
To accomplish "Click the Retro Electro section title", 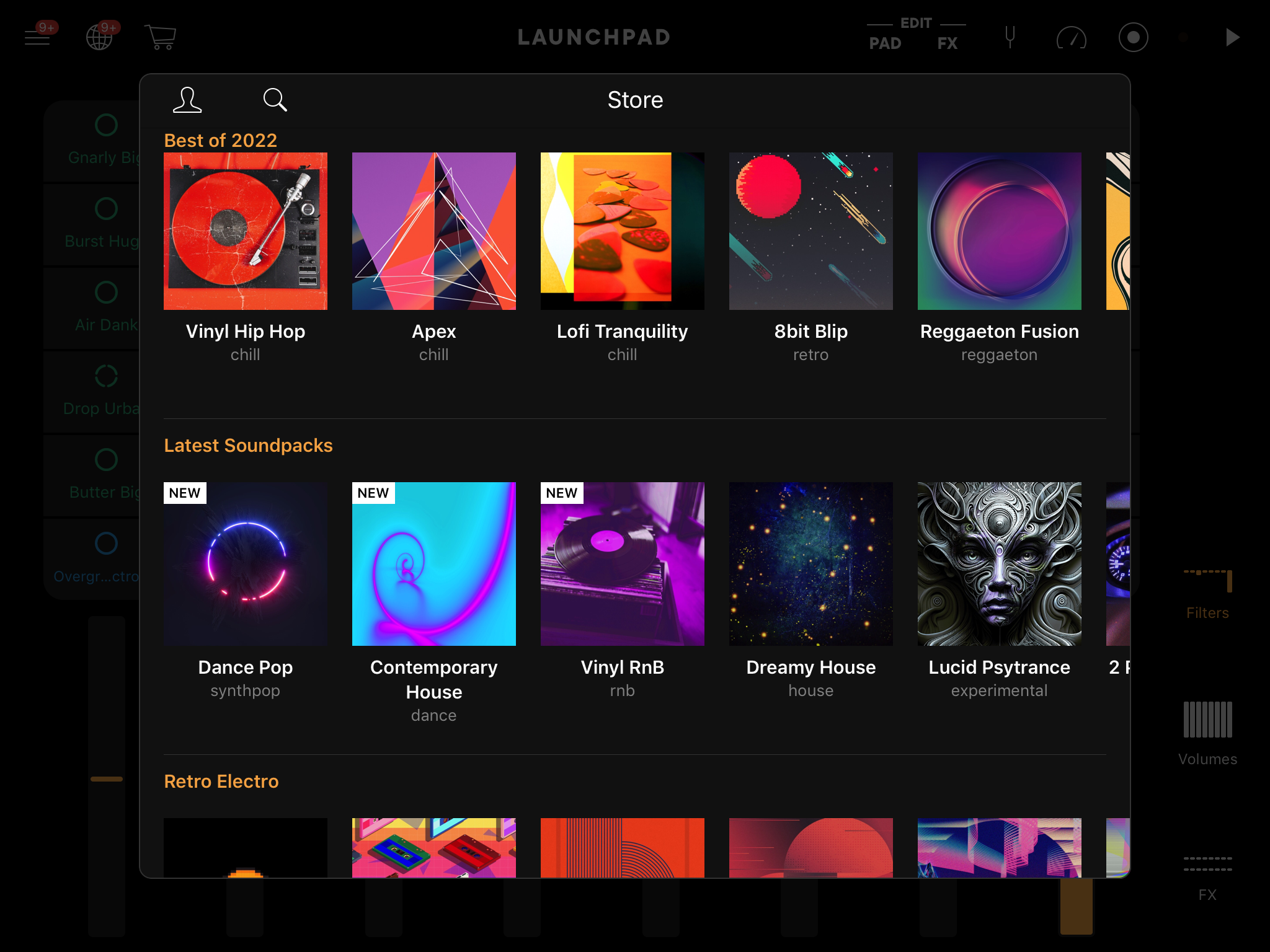I will click(x=221, y=782).
